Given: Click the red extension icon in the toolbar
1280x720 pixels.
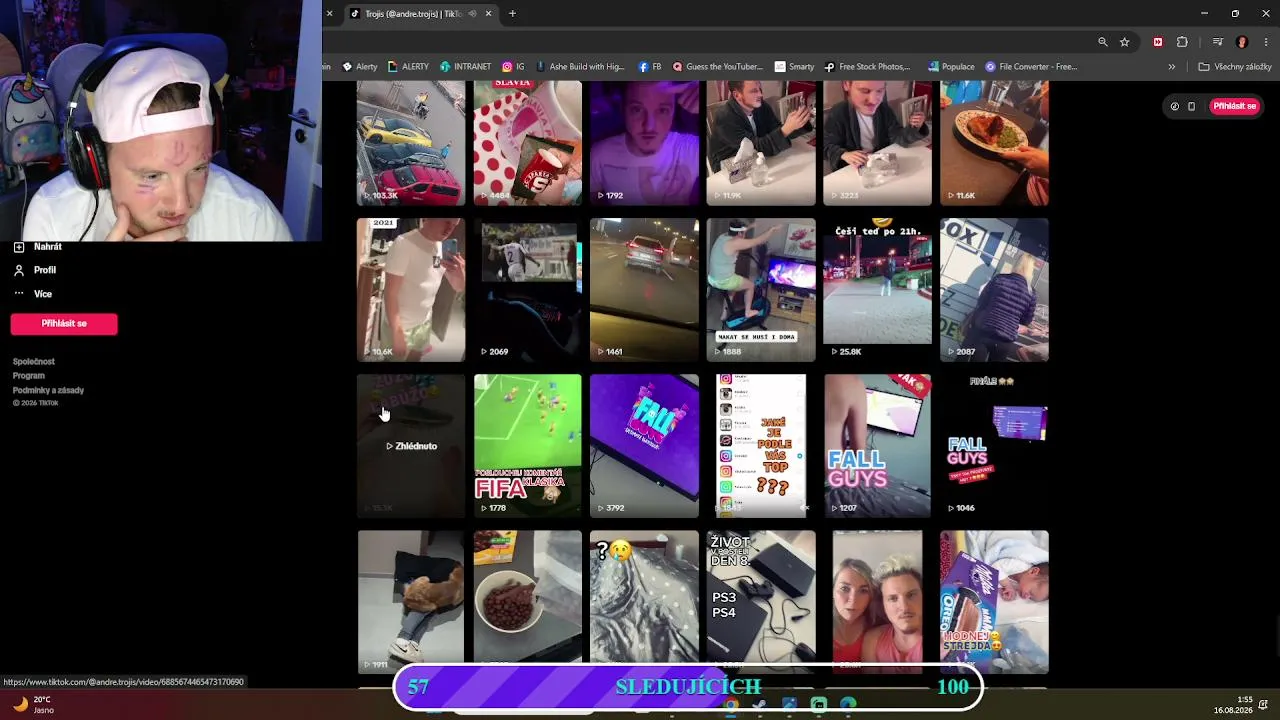Looking at the screenshot, I should coord(1158,42).
